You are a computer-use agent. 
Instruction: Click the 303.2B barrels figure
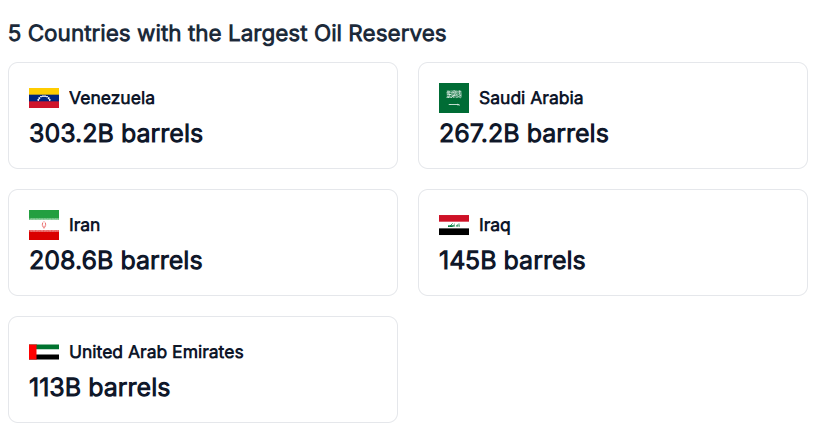(x=116, y=133)
